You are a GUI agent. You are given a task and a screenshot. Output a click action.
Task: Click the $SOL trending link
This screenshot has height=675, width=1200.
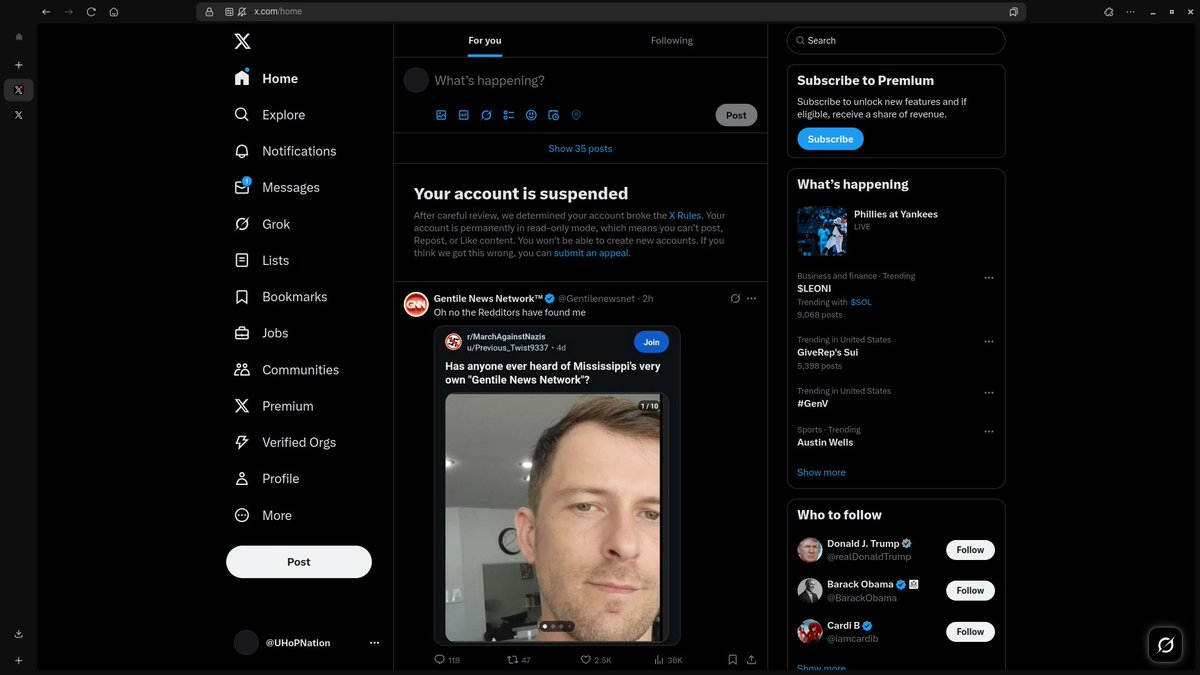point(862,302)
